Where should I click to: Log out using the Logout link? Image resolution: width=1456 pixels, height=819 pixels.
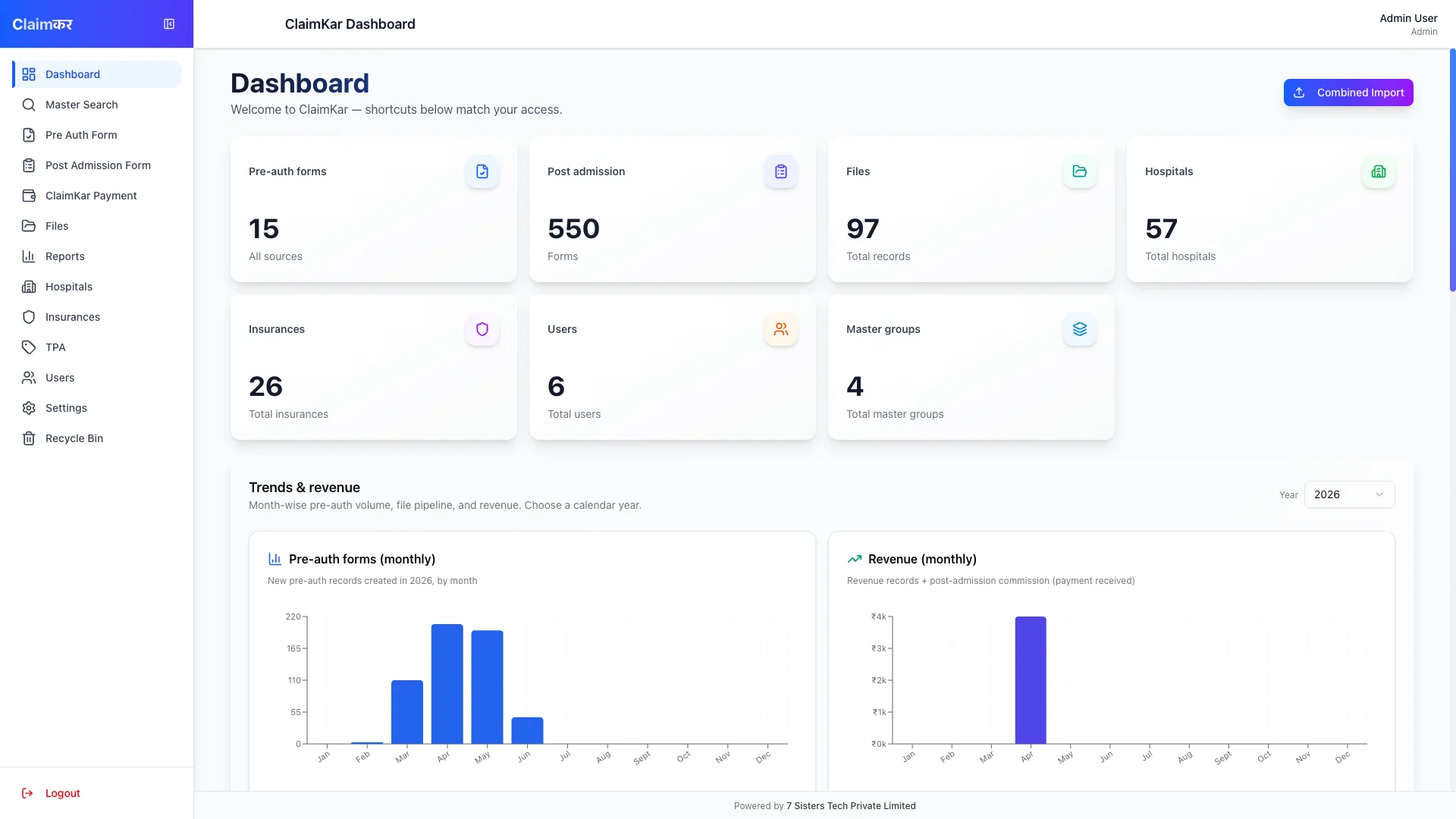pos(62,793)
